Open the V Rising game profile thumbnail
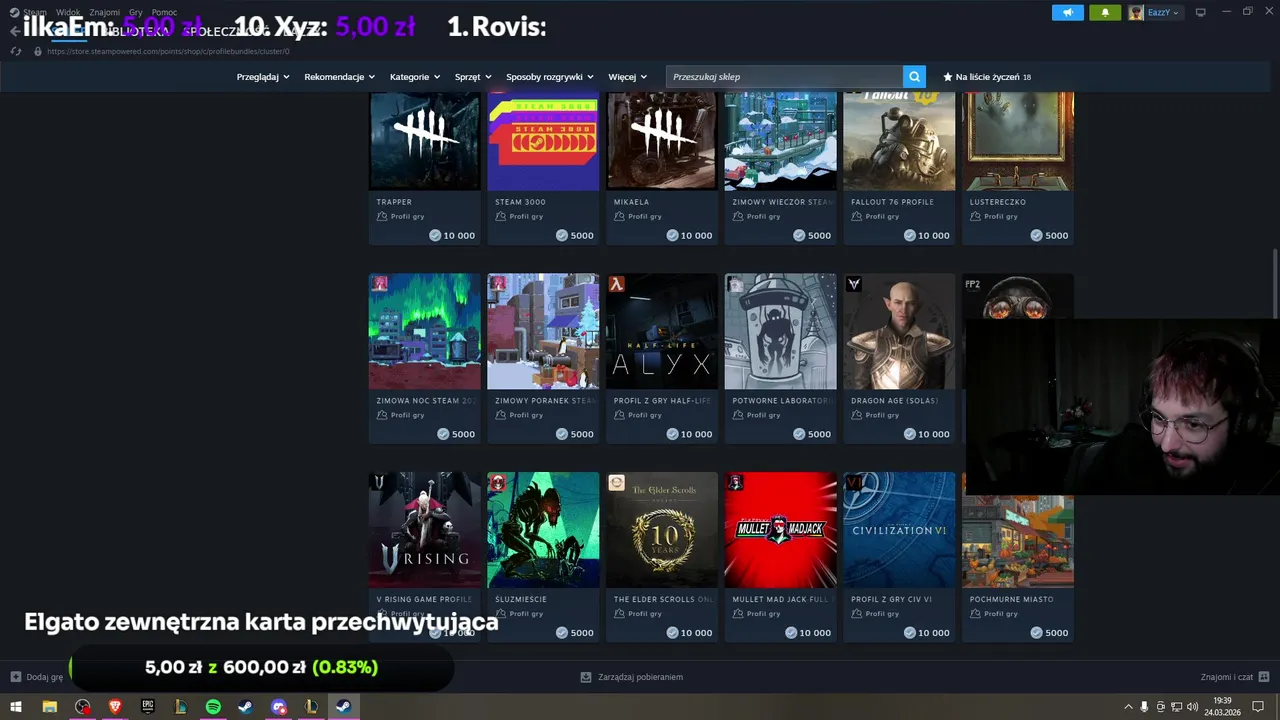The image size is (1280, 720). (424, 530)
